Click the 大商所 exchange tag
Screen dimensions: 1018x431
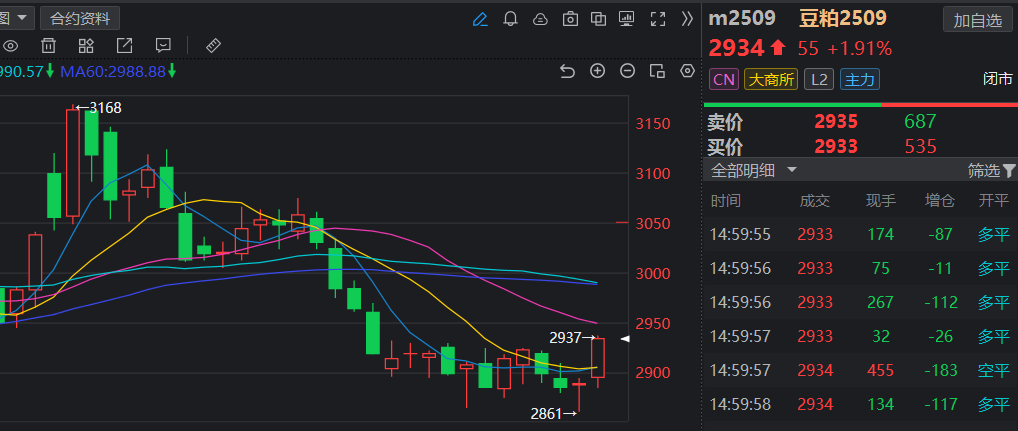click(x=771, y=80)
